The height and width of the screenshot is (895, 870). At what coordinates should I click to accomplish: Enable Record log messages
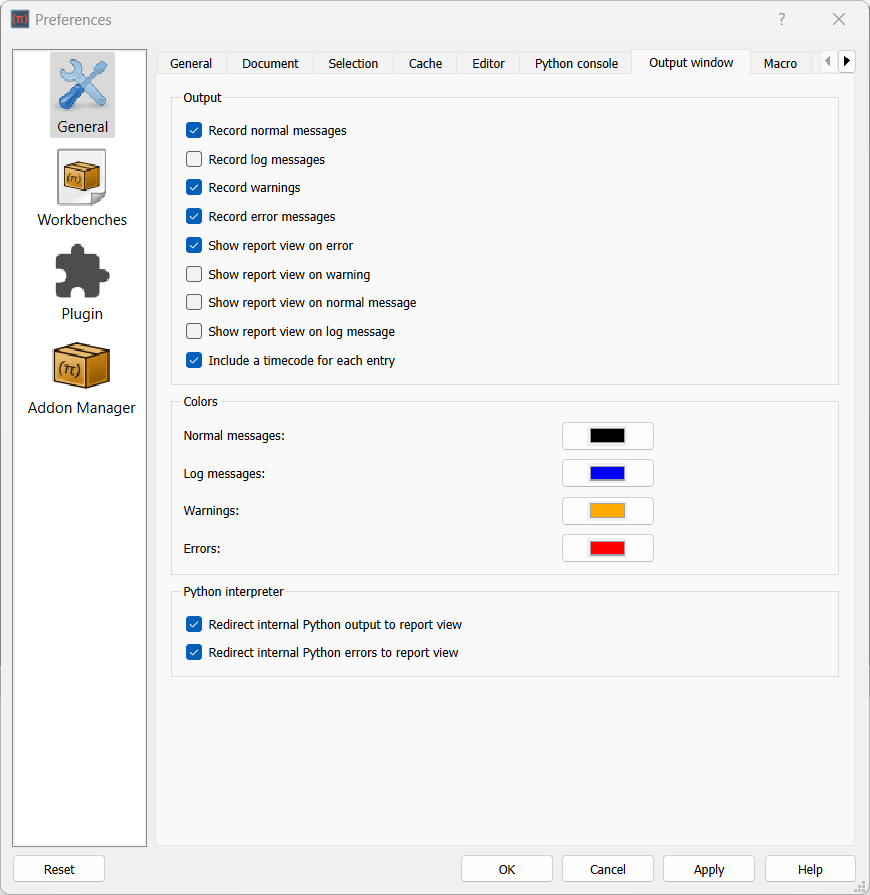pyautogui.click(x=193, y=158)
